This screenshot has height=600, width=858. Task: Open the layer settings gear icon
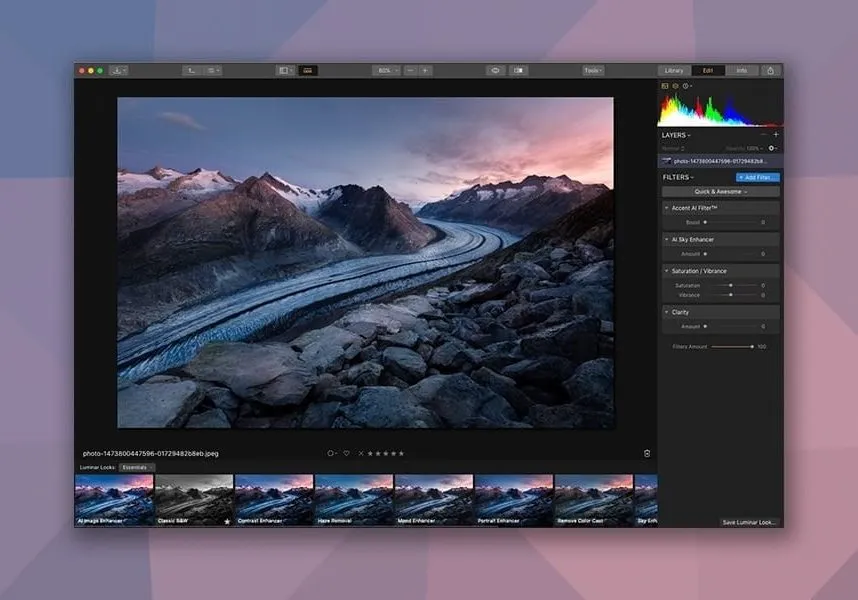click(771, 148)
